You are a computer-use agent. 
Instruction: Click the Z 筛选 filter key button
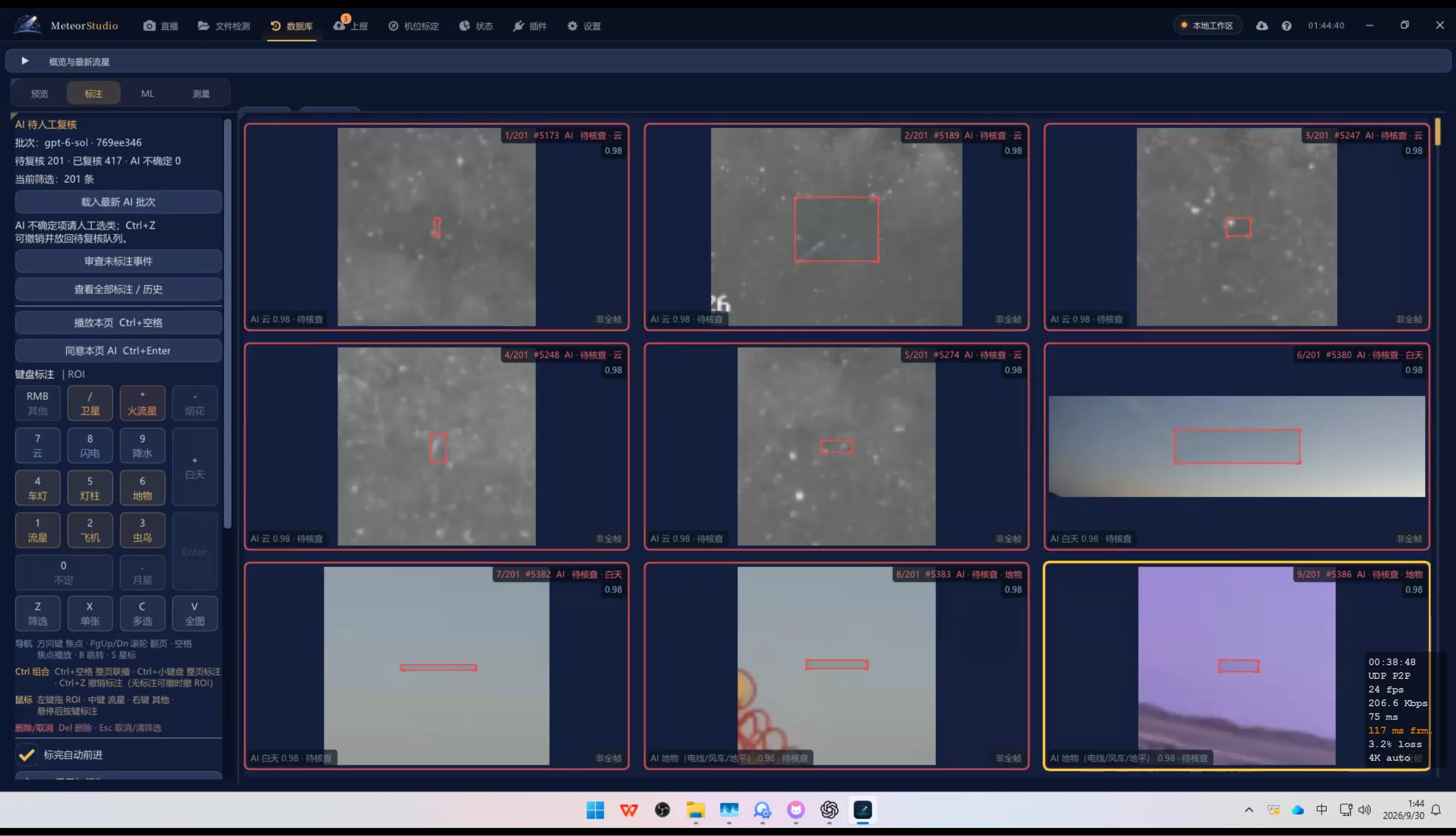click(x=38, y=613)
